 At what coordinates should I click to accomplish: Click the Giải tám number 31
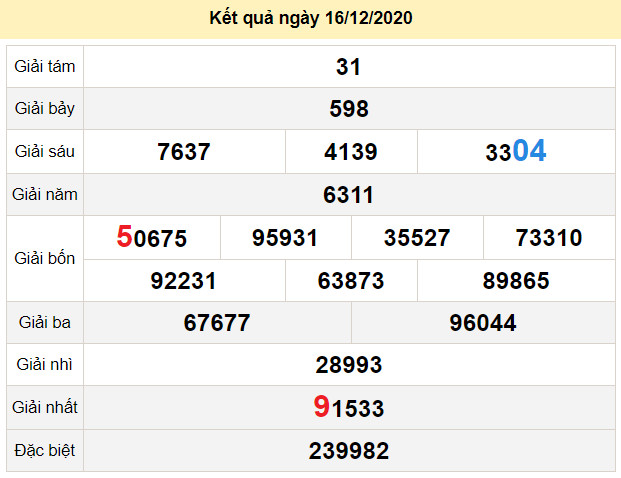point(349,67)
